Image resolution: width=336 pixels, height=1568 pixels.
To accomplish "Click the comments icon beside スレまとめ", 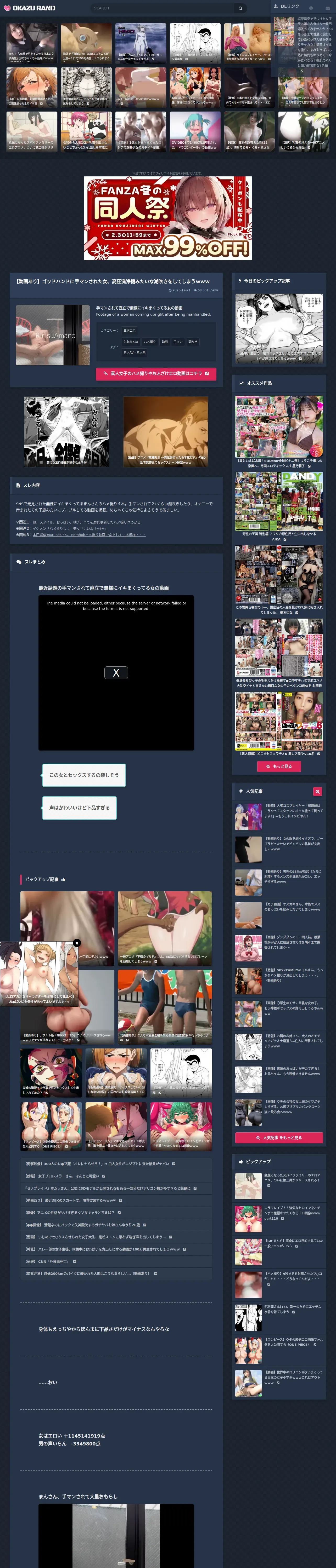I will [x=19, y=562].
